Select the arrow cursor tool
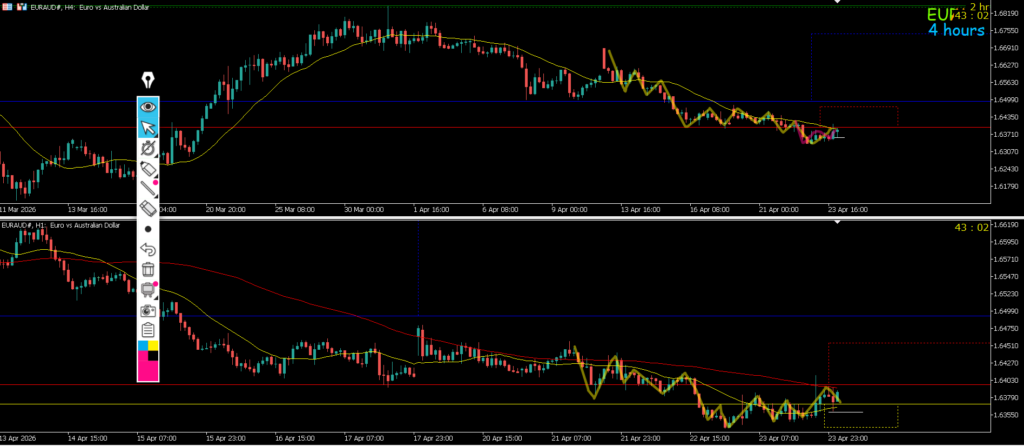The width and height of the screenshot is (1024, 446). tap(148, 127)
